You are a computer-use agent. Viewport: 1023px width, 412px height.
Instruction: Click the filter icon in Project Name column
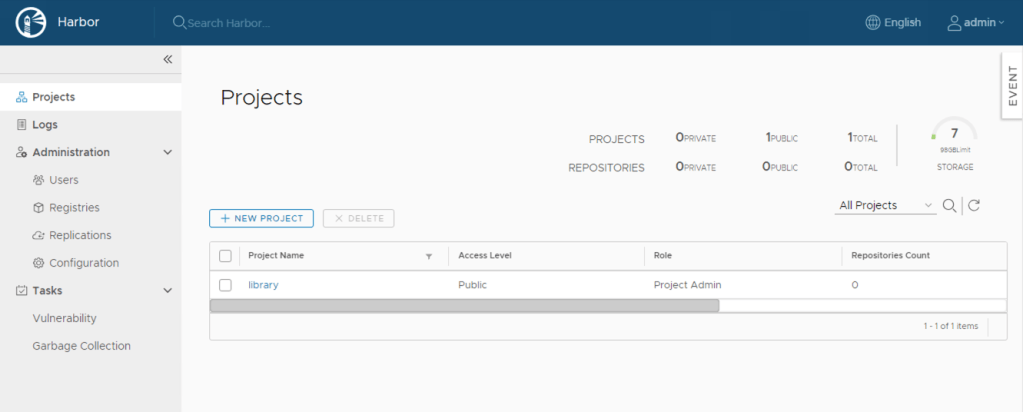pos(429,256)
